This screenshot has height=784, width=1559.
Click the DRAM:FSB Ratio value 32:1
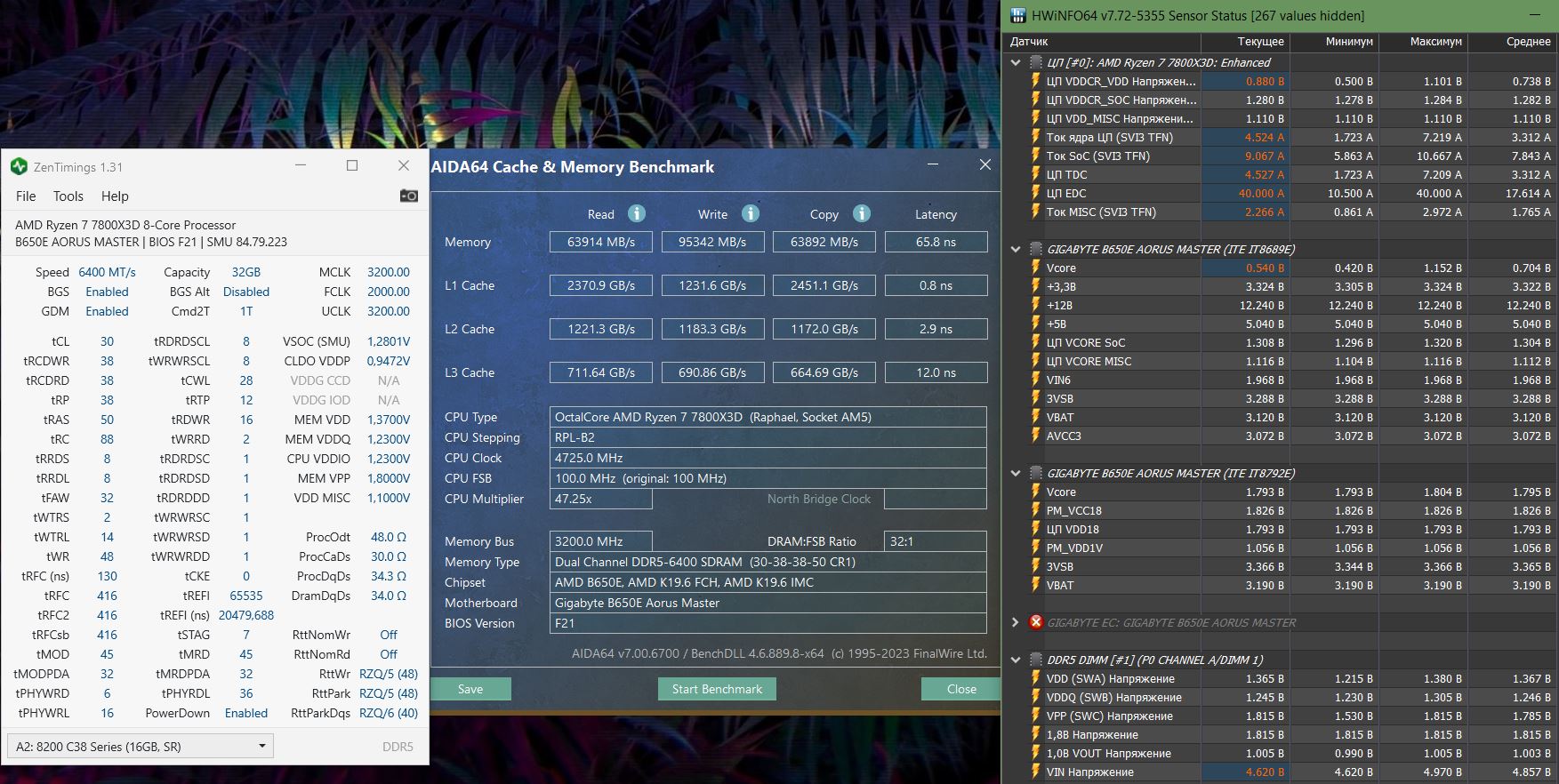936,541
